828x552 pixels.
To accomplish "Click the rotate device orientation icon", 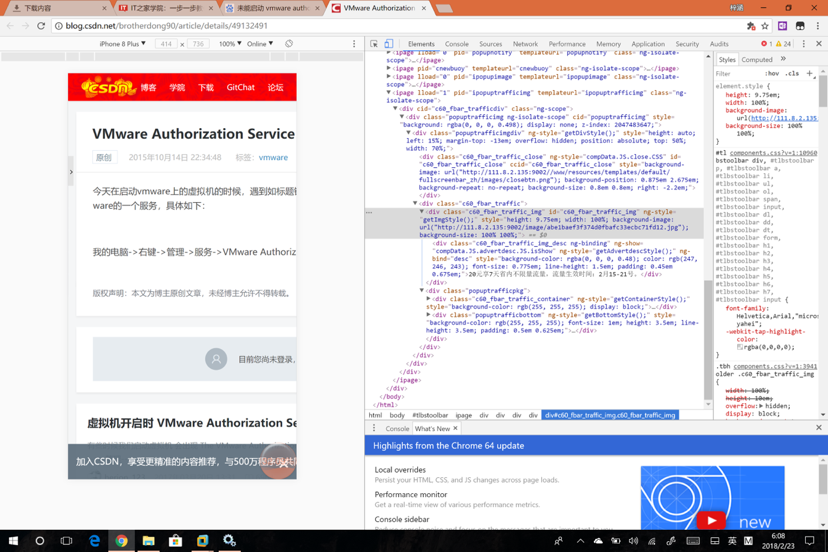I will click(x=289, y=44).
